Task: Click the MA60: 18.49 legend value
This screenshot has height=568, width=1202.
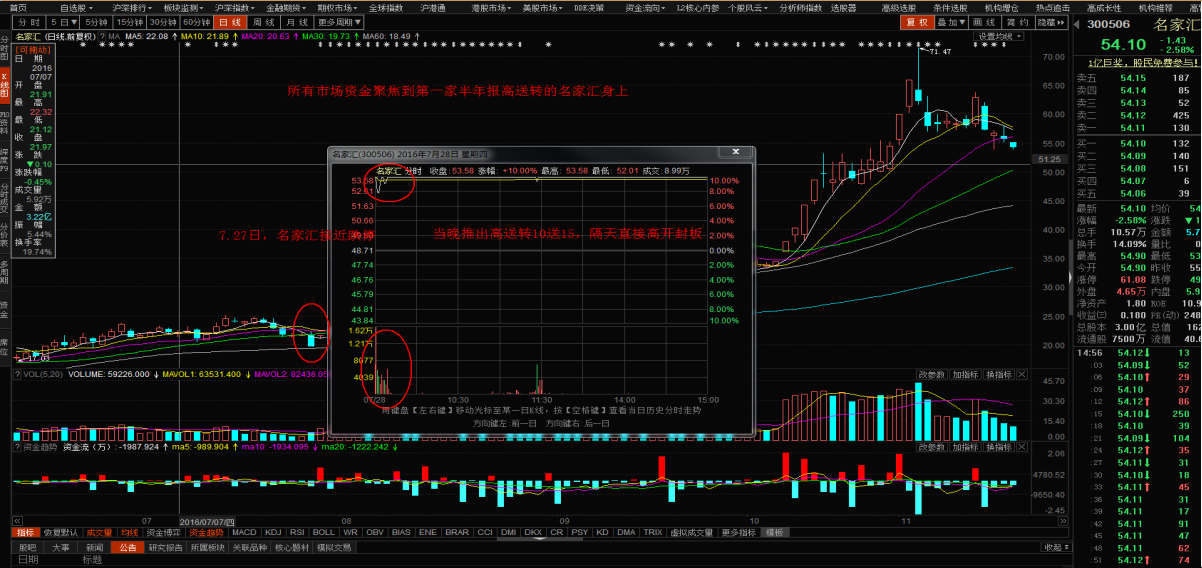Action: click(385, 37)
